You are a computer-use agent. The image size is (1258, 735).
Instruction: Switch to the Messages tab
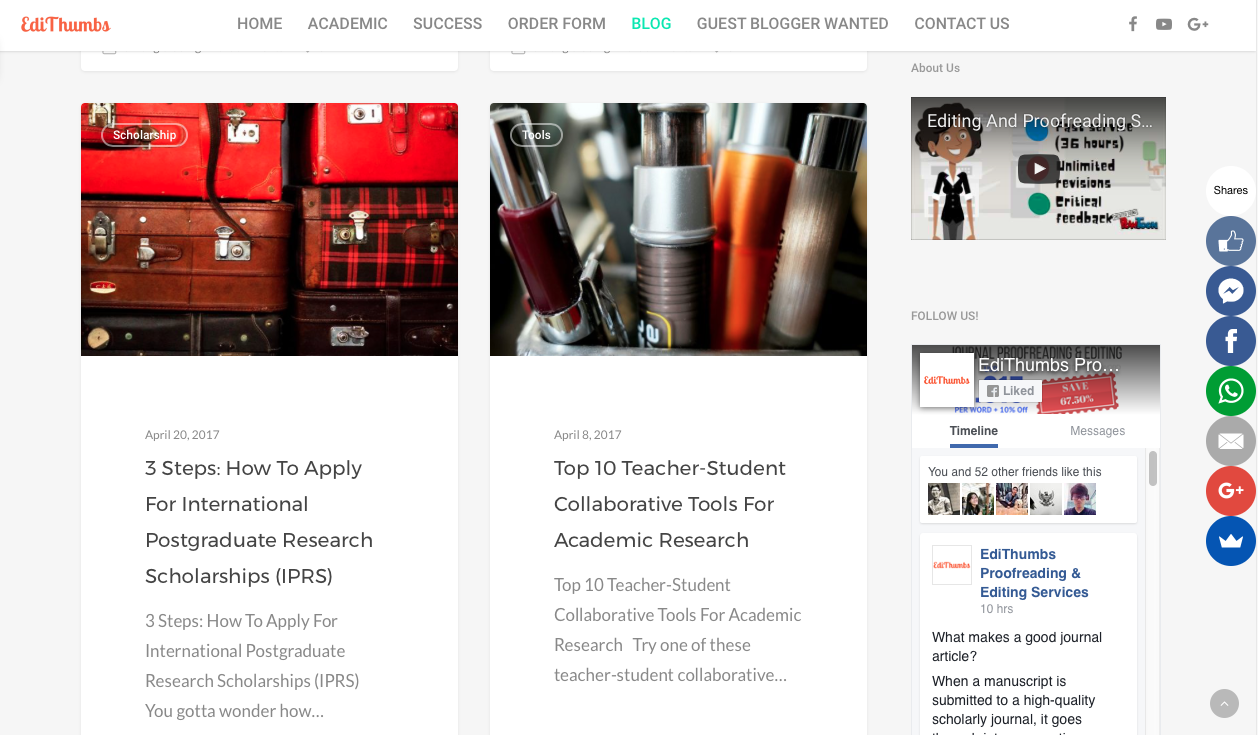1097,431
